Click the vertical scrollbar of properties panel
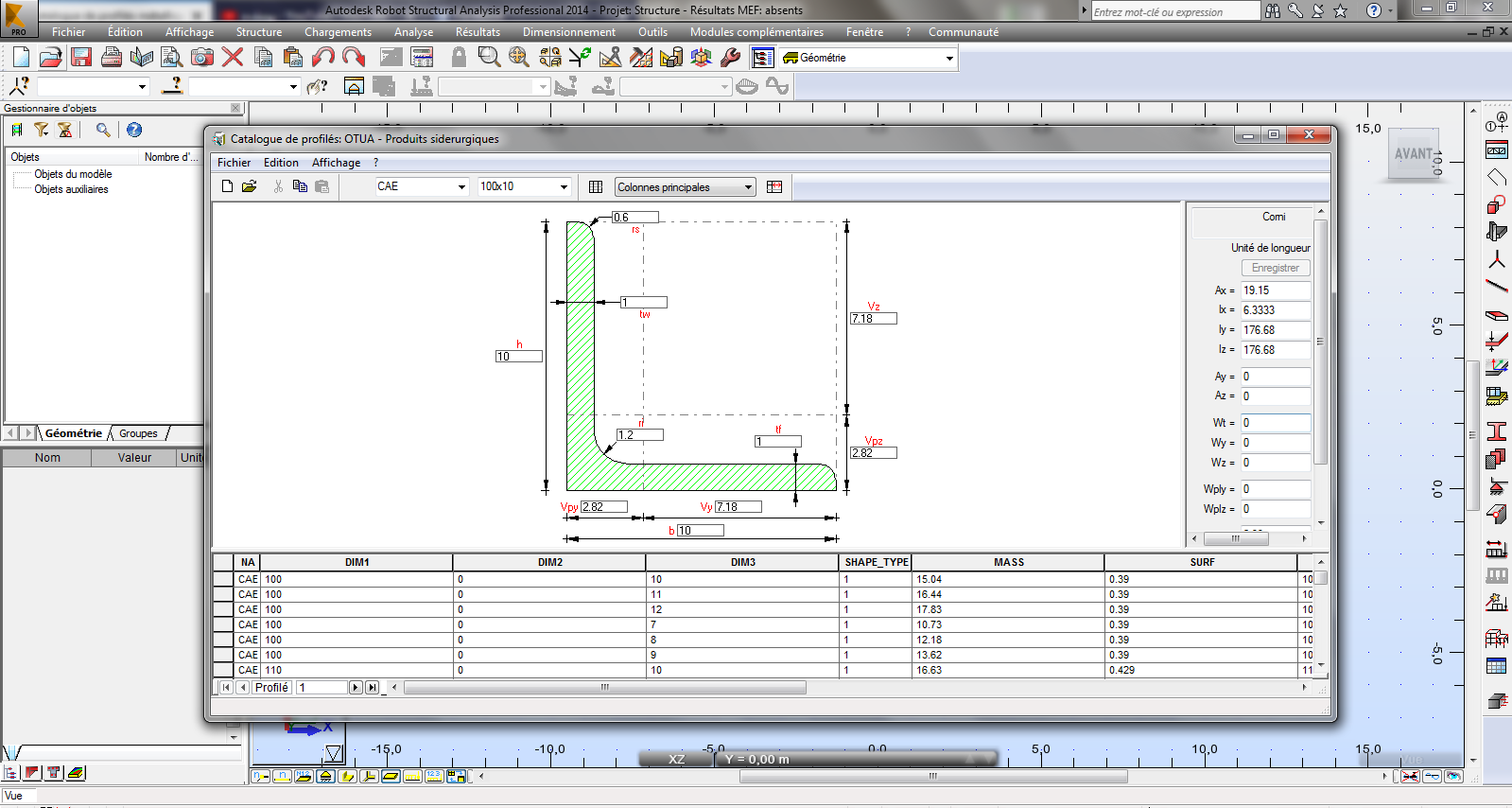Screen dimensions: 1512x808 (1321, 341)
